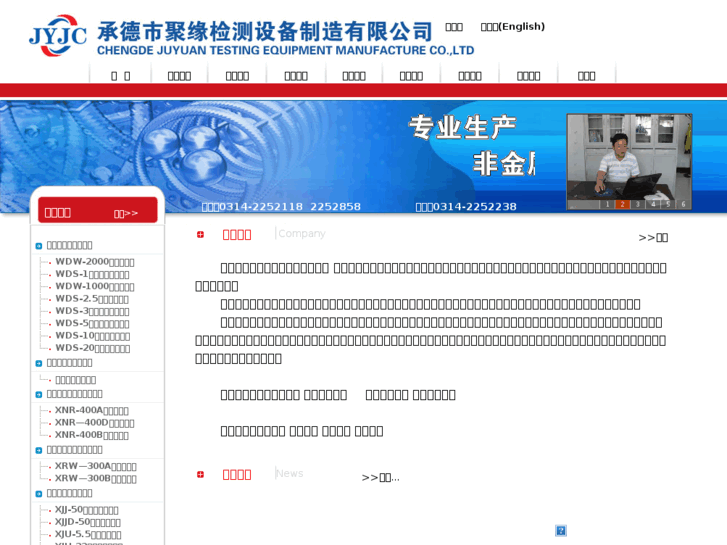Click the JYJC company logo

[57, 35]
